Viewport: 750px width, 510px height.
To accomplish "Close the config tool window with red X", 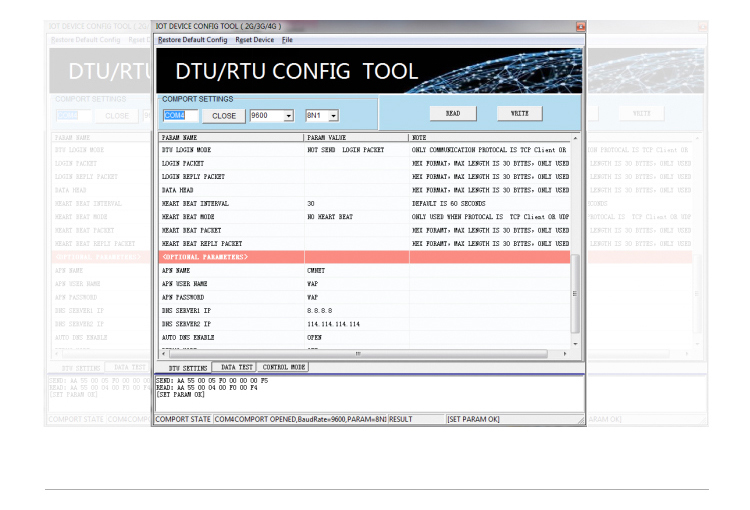I will tap(579, 27).
